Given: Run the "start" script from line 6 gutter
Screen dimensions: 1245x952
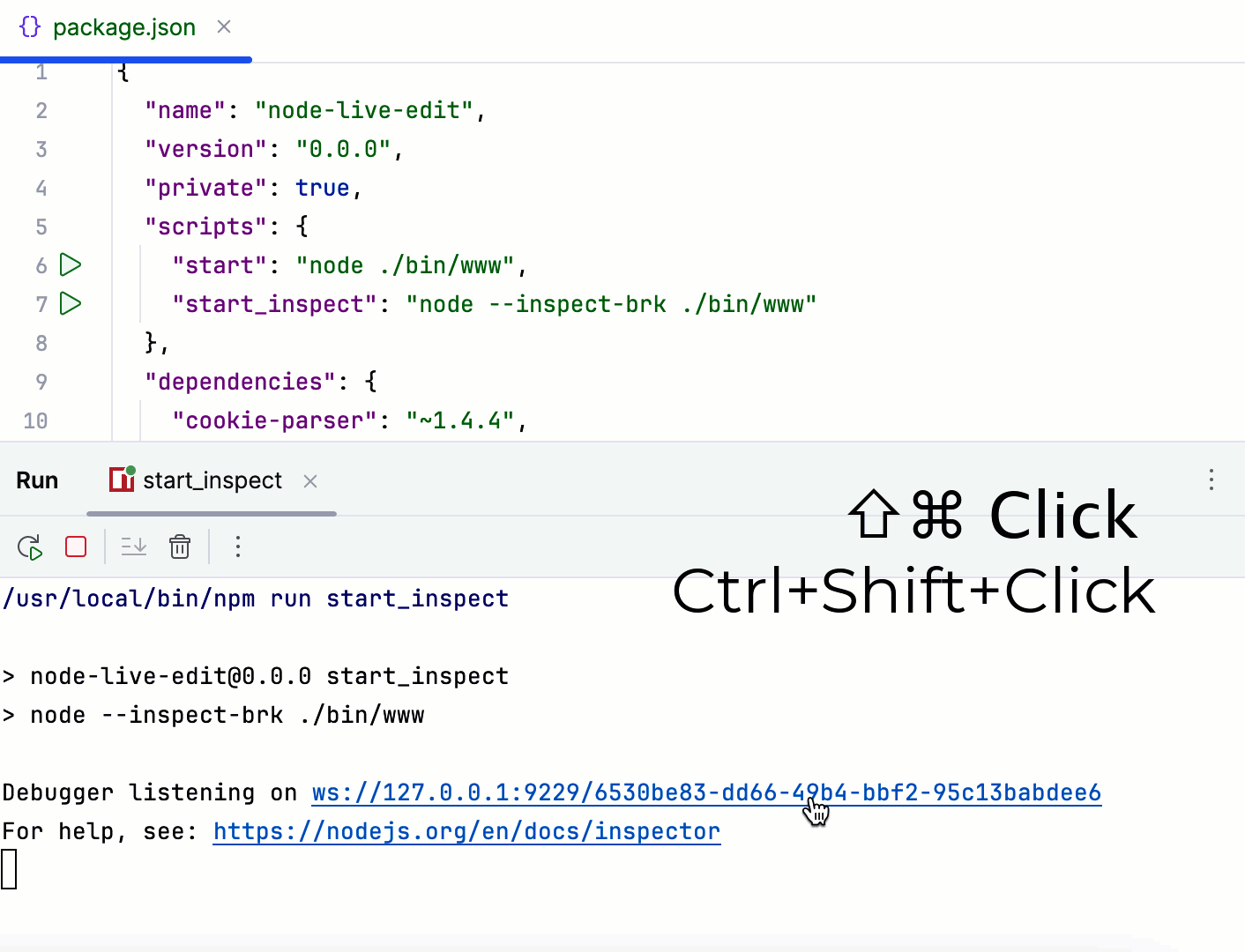Looking at the screenshot, I should pos(70,264).
